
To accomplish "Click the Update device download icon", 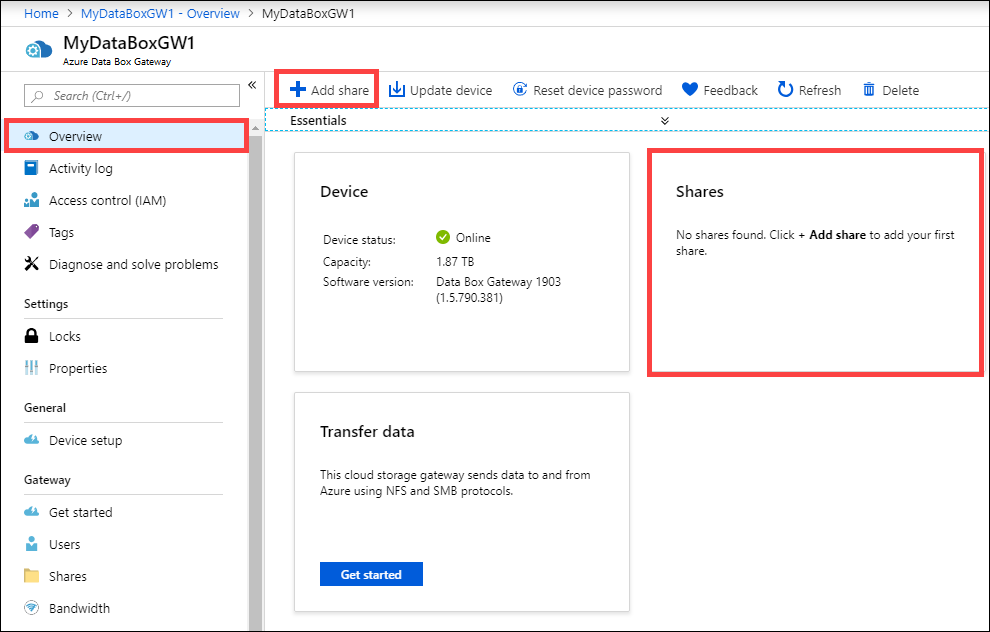I will (x=397, y=90).
